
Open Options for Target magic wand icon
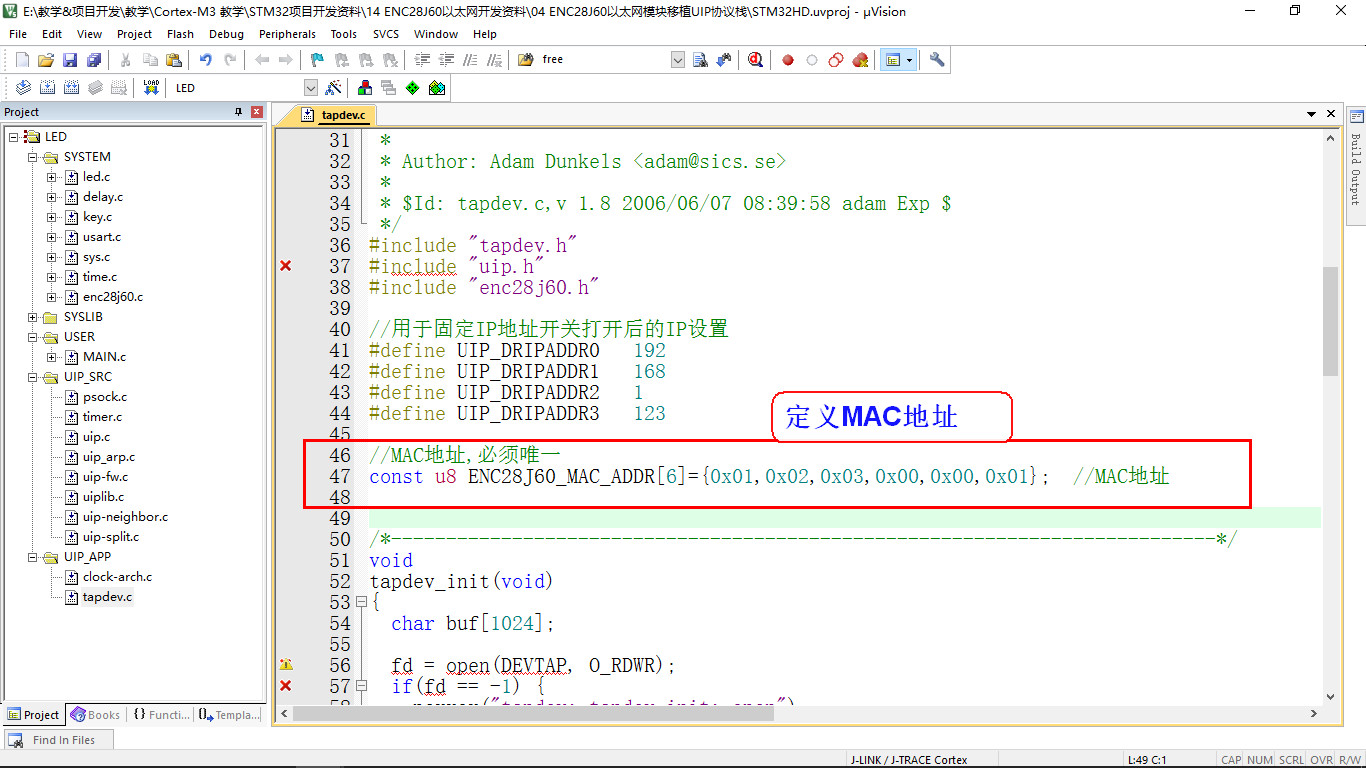click(x=334, y=88)
